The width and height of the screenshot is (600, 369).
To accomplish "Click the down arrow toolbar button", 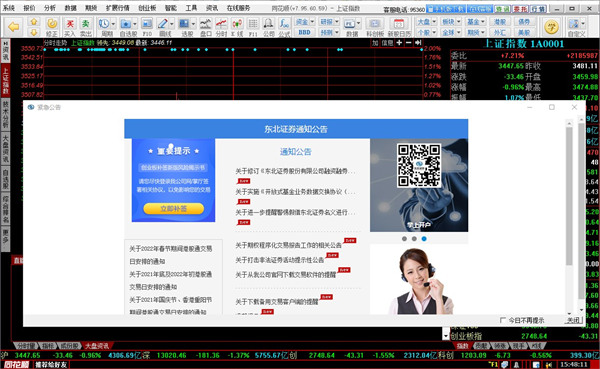I will pos(34,32).
